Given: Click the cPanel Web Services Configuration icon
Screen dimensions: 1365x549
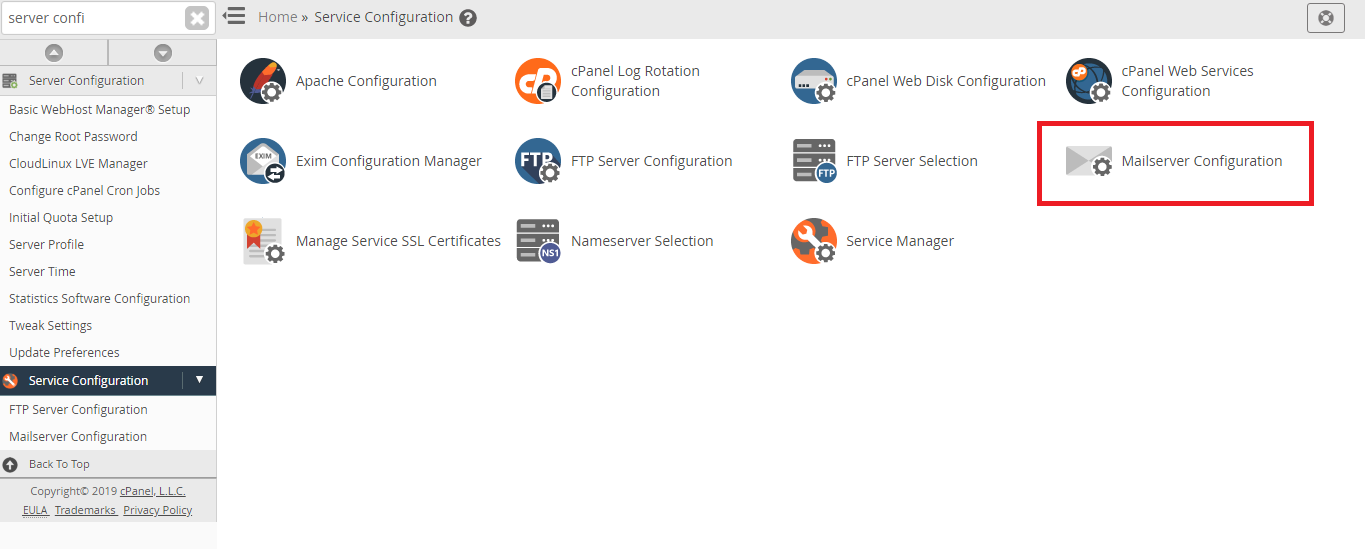Looking at the screenshot, I should click(1089, 81).
